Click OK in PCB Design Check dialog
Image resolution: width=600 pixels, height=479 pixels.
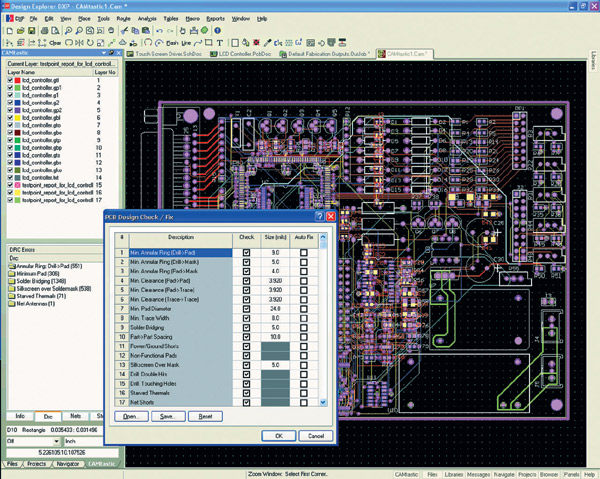279,436
